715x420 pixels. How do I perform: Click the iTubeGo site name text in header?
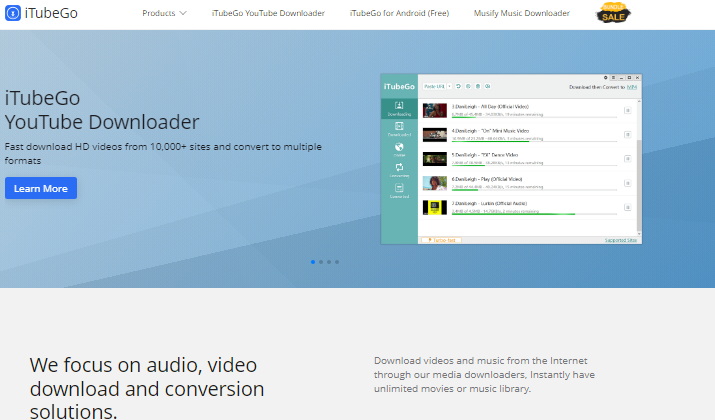[x=51, y=13]
